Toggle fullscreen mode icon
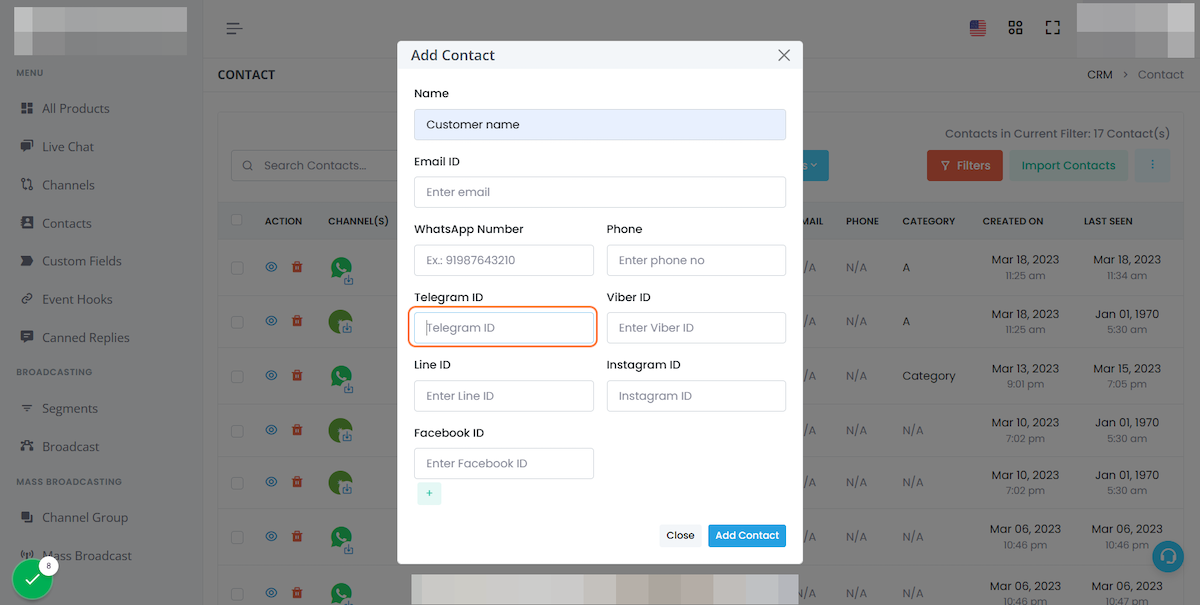The width and height of the screenshot is (1200, 605). (x=1052, y=28)
